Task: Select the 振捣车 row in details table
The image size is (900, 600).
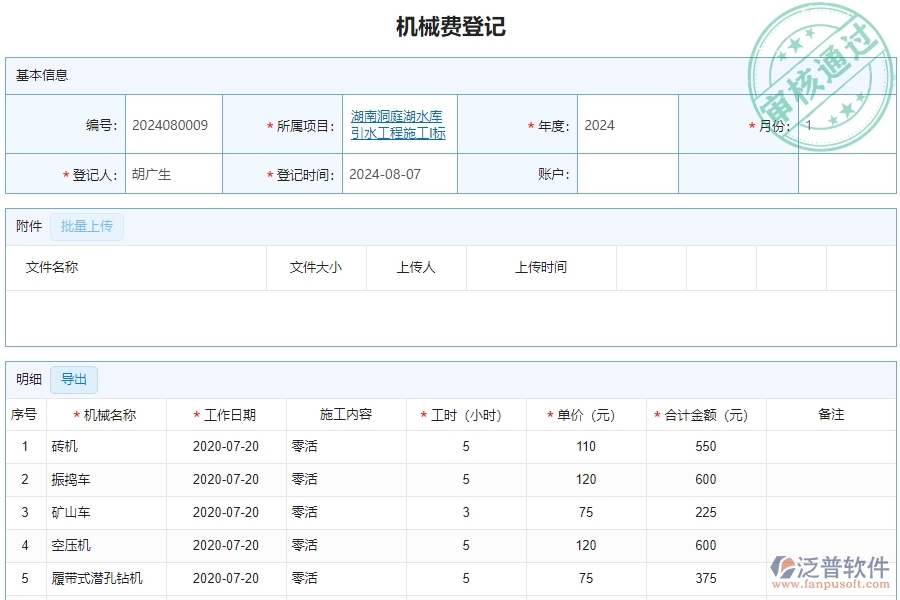Action: pos(73,480)
